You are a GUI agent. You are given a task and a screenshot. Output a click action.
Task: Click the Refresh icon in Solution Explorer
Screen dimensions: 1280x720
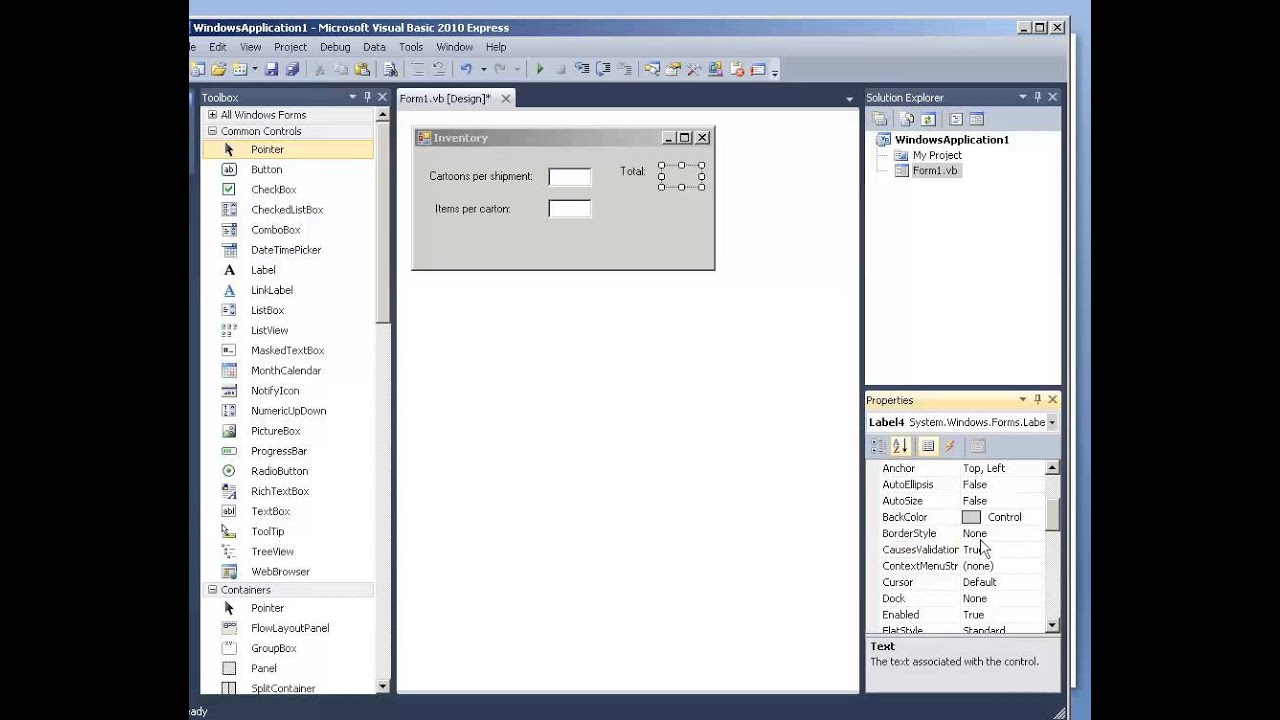click(x=928, y=119)
